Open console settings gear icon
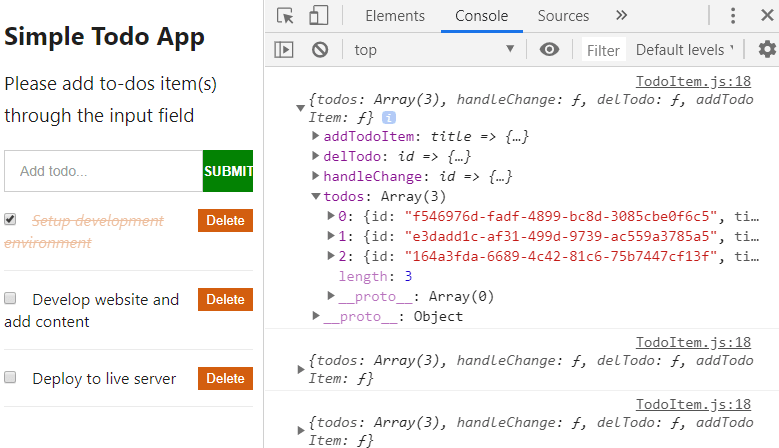 pyautogui.click(x=767, y=50)
